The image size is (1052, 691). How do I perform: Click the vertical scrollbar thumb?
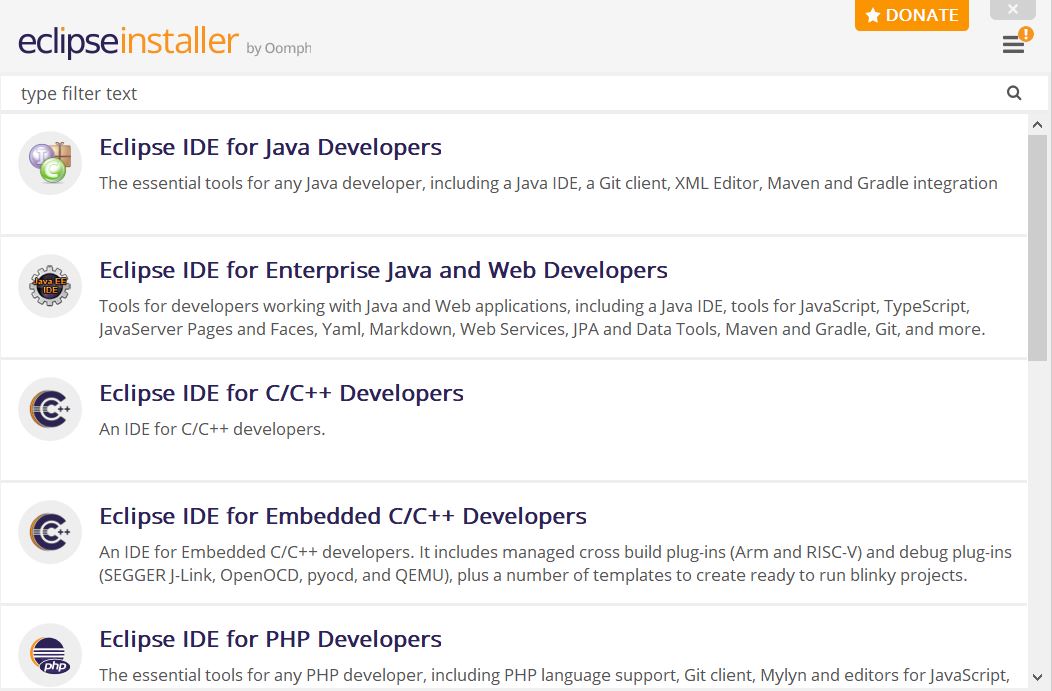[1037, 248]
